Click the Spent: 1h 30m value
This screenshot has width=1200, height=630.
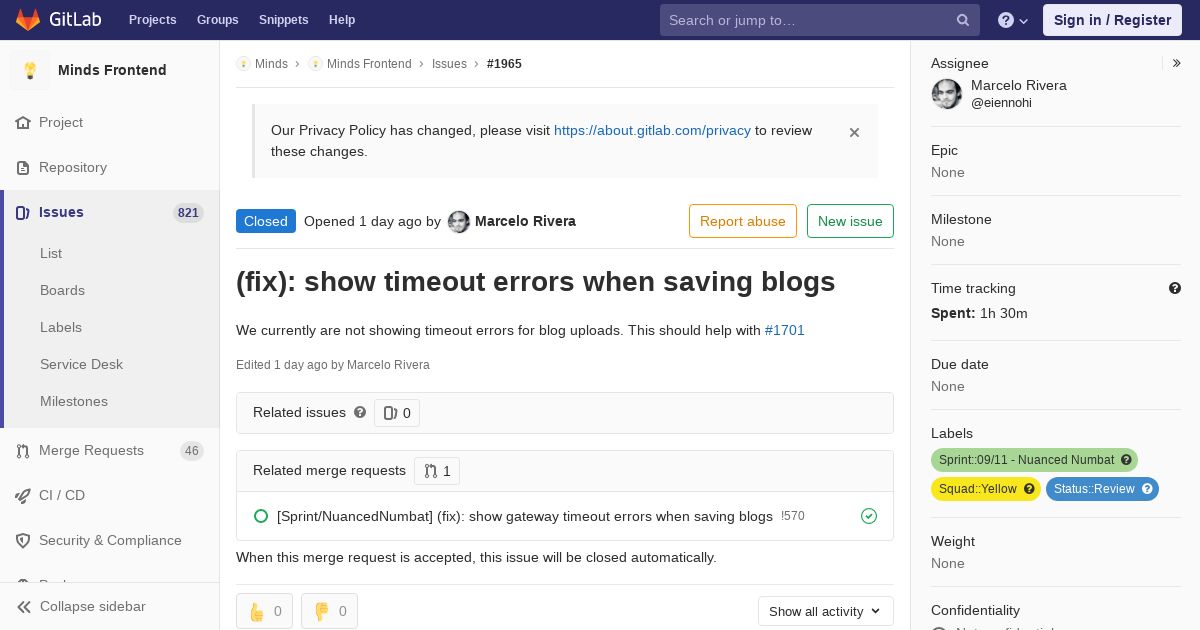click(x=979, y=313)
